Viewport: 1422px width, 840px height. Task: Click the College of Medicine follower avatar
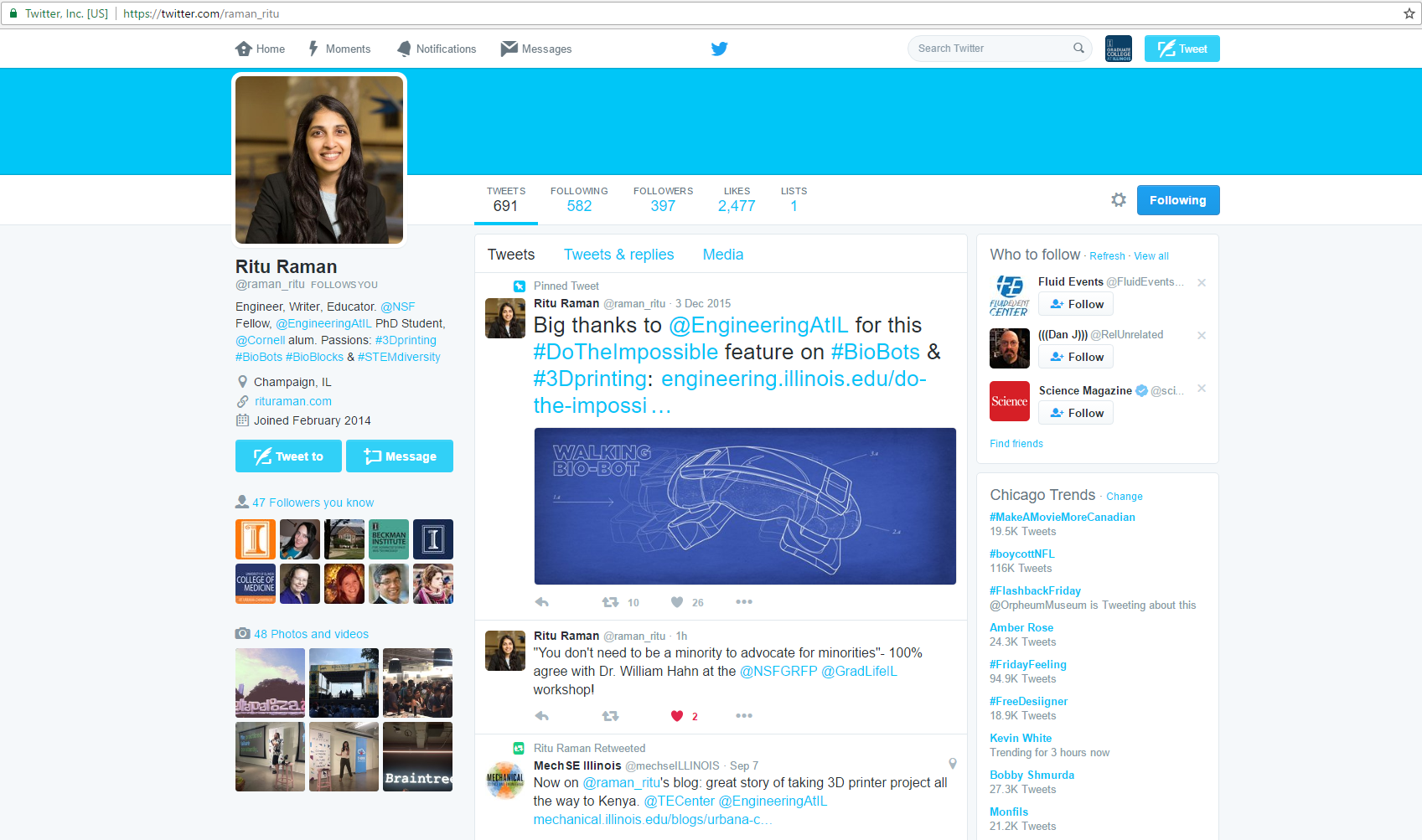256,584
